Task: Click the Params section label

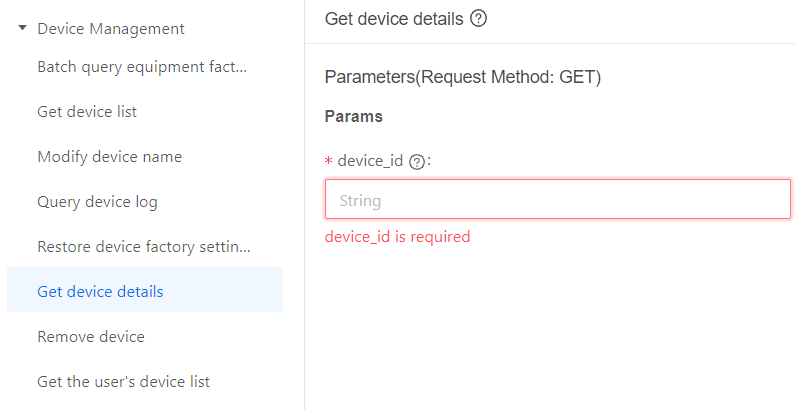Action: 354,116
